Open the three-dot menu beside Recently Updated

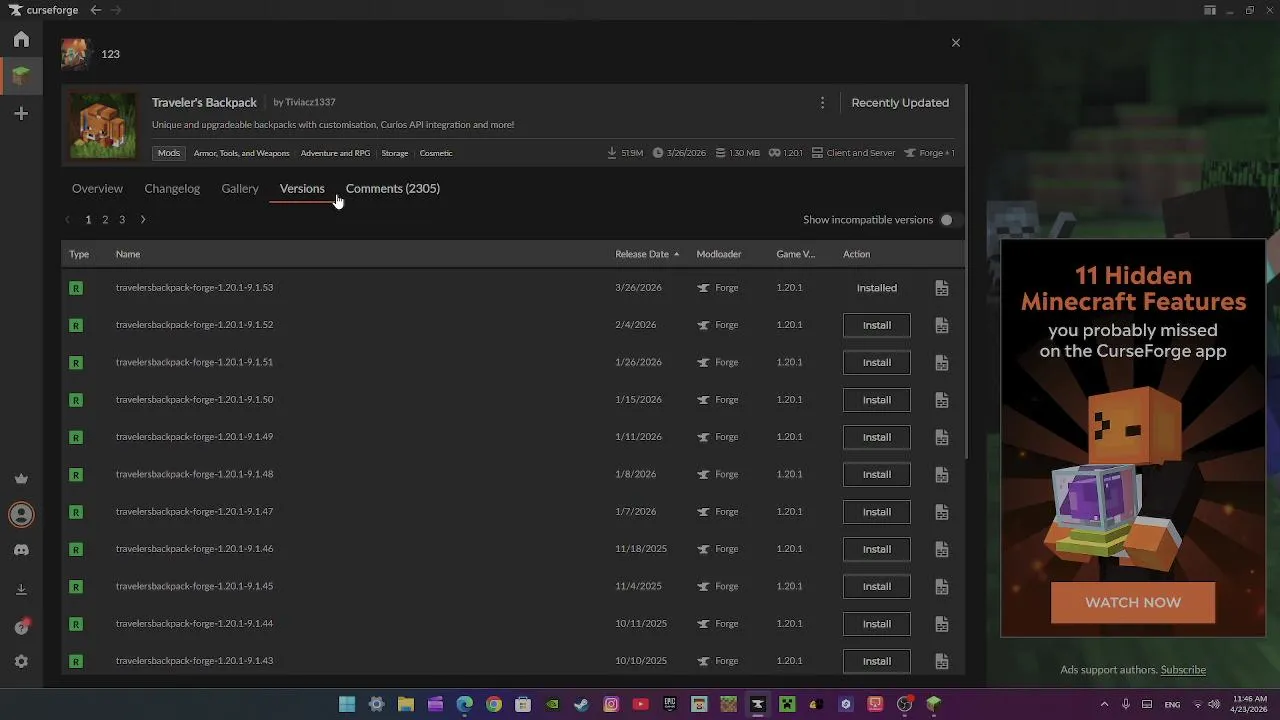[822, 103]
